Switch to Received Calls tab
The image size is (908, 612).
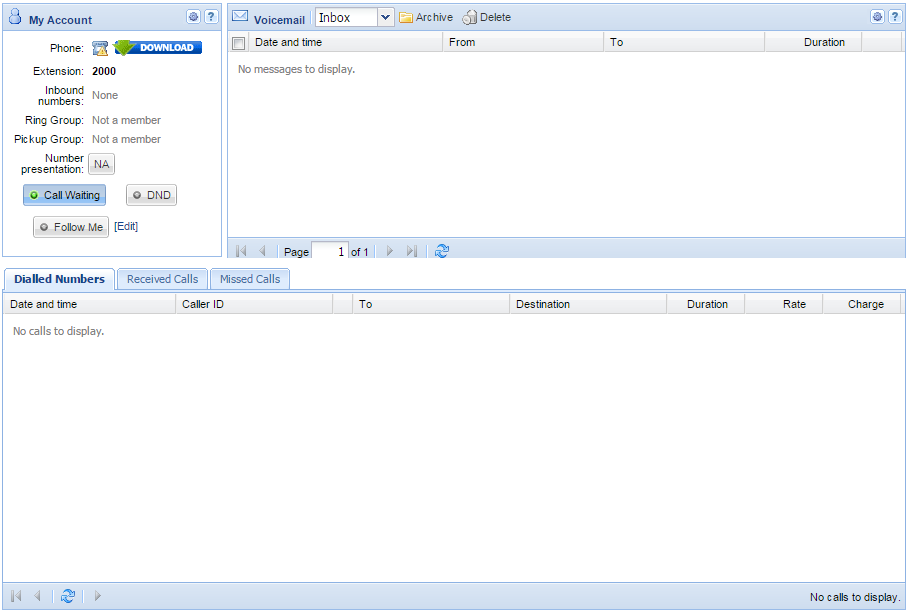tap(162, 279)
